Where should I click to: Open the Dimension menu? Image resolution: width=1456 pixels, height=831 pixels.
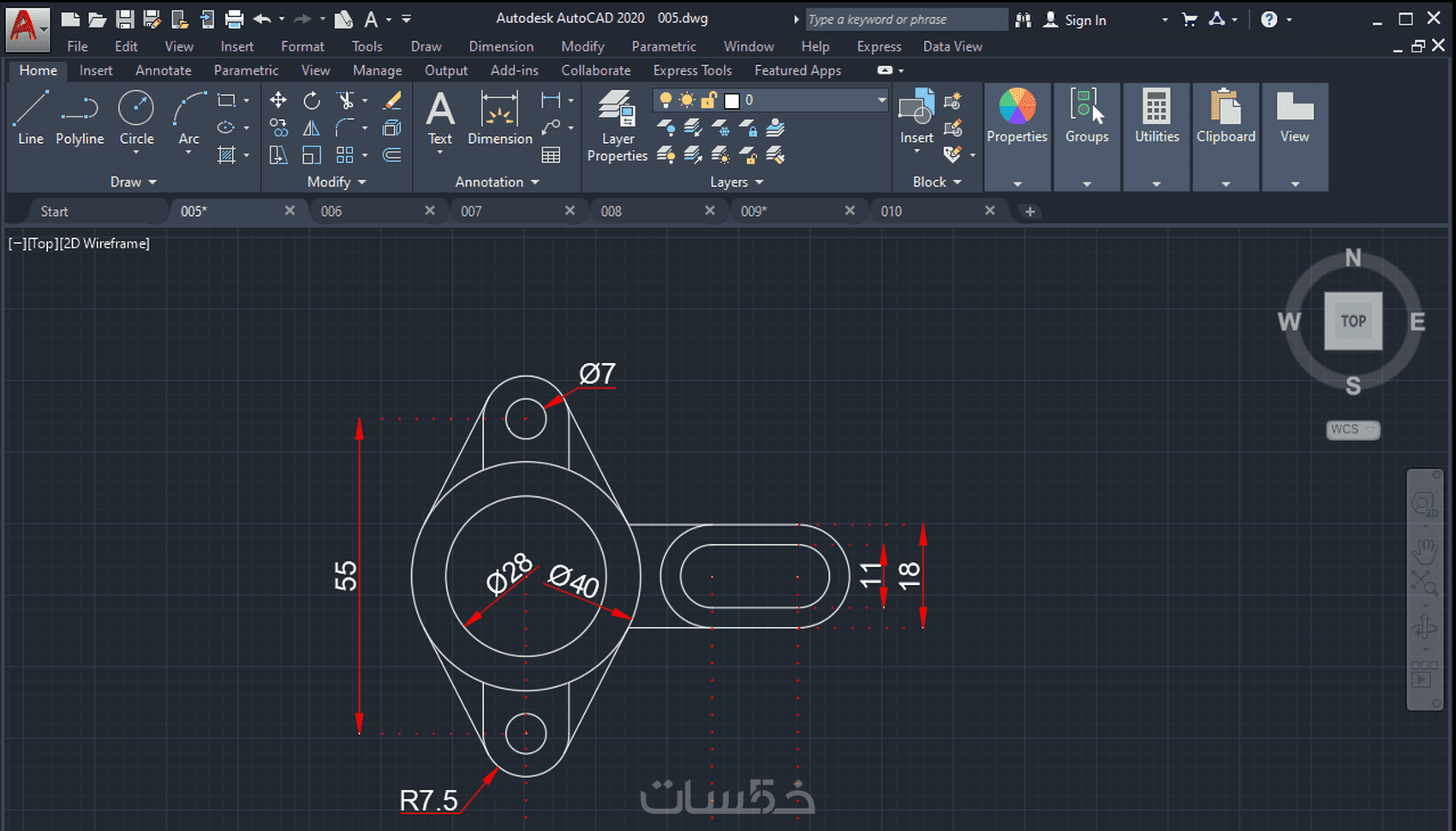pyautogui.click(x=501, y=46)
